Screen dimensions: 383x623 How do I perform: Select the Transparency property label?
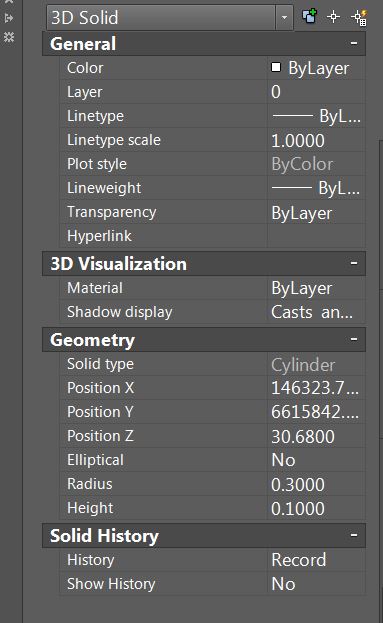click(112, 212)
